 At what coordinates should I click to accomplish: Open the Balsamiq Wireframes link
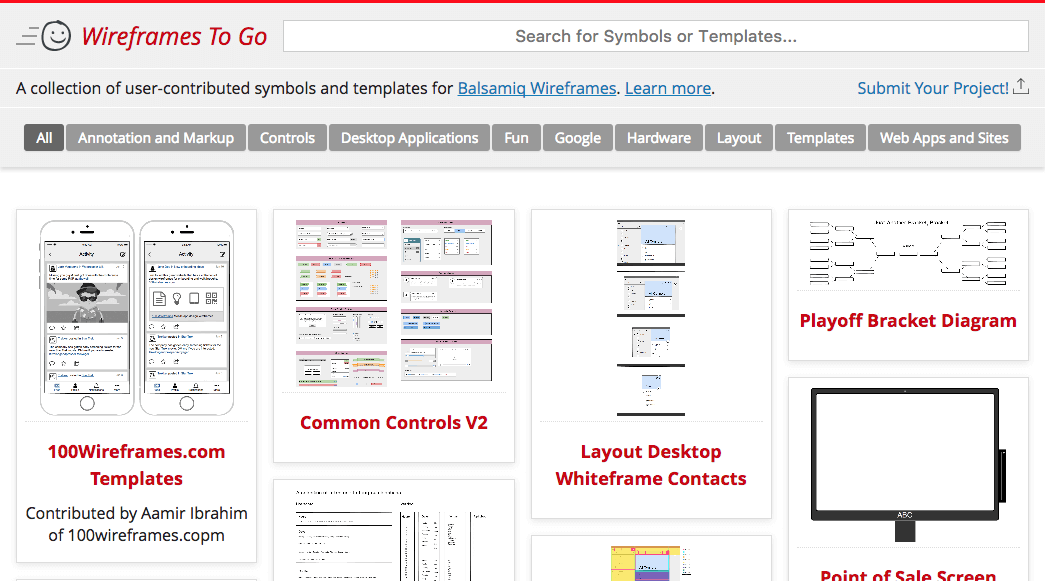537,88
